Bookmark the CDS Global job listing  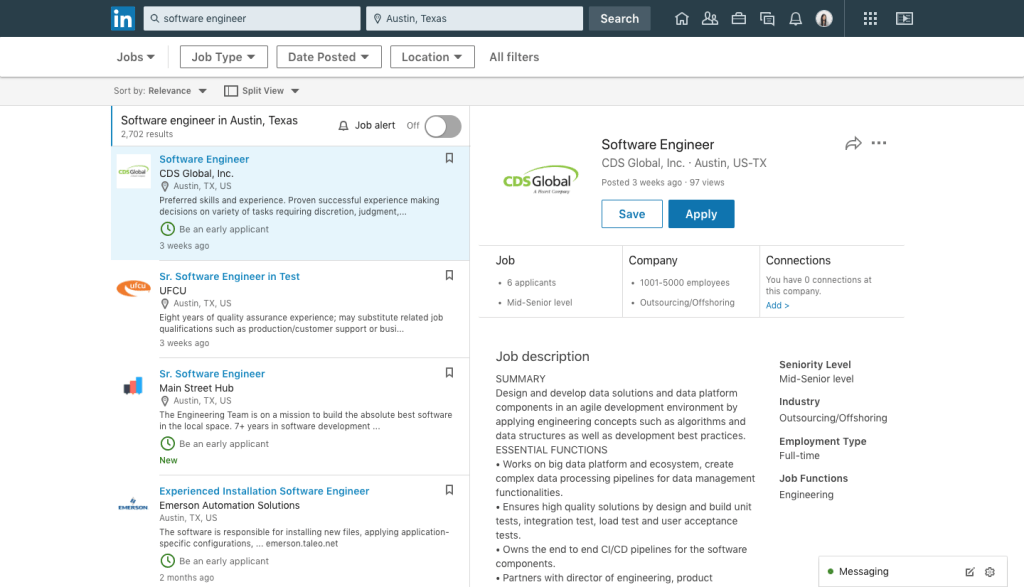click(449, 157)
